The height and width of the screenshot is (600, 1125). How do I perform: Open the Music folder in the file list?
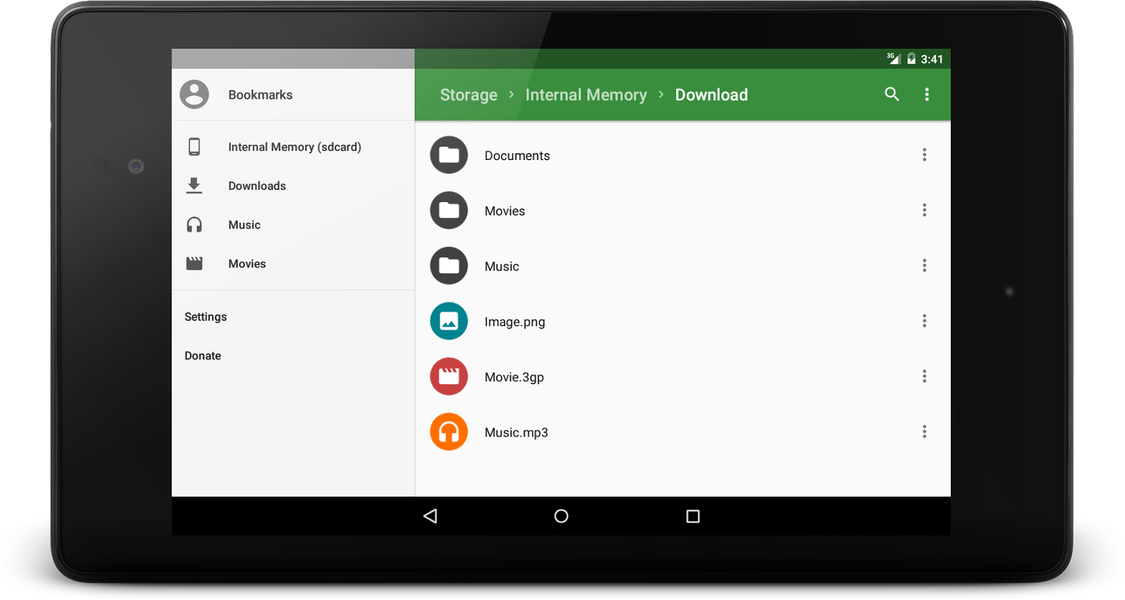pyautogui.click(x=501, y=266)
